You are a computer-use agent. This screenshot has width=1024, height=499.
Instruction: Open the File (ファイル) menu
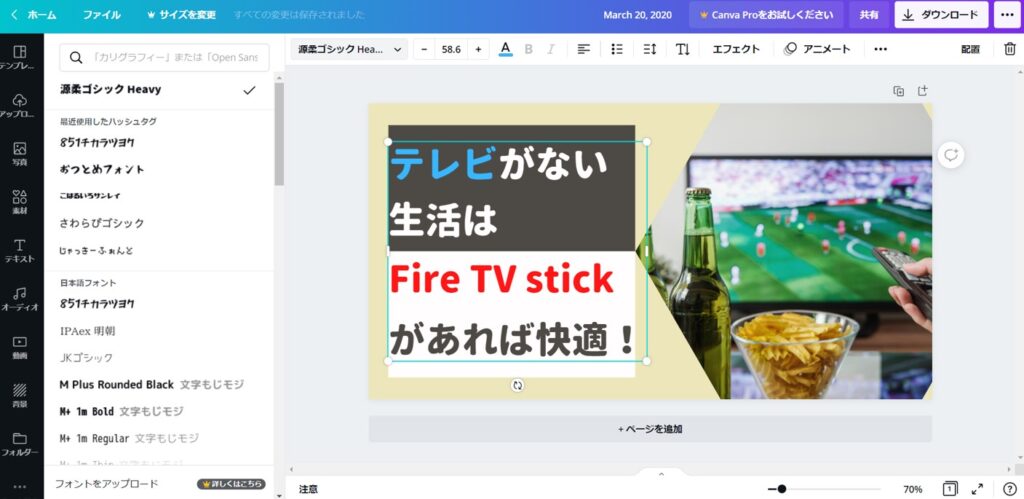pos(101,14)
